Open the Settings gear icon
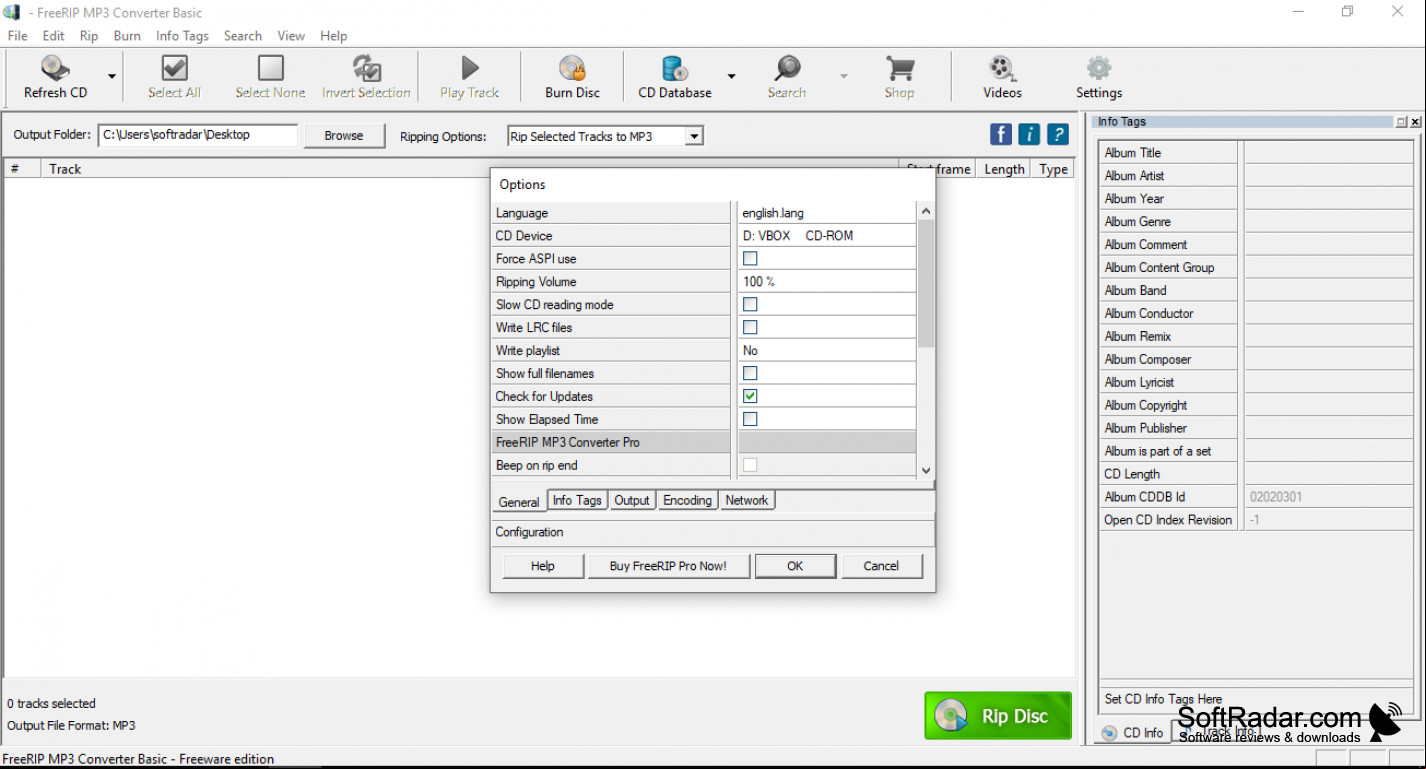 1099,68
